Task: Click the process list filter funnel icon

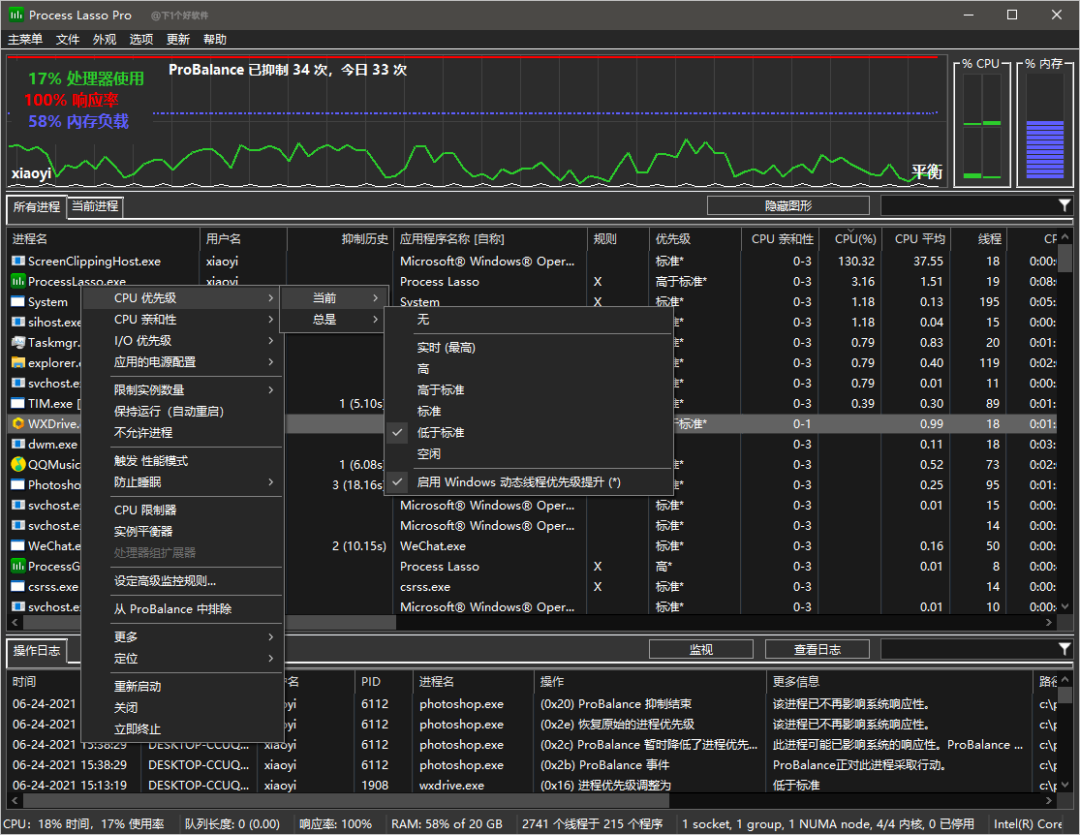Action: (1064, 206)
